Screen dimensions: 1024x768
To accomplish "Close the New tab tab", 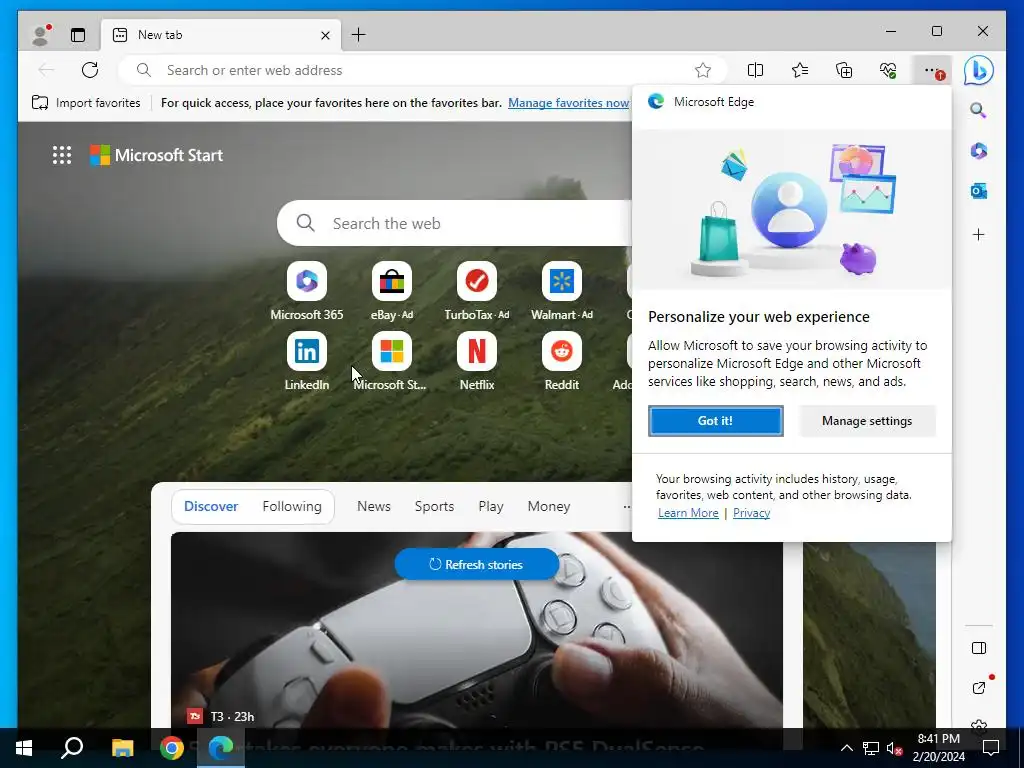I will [325, 35].
